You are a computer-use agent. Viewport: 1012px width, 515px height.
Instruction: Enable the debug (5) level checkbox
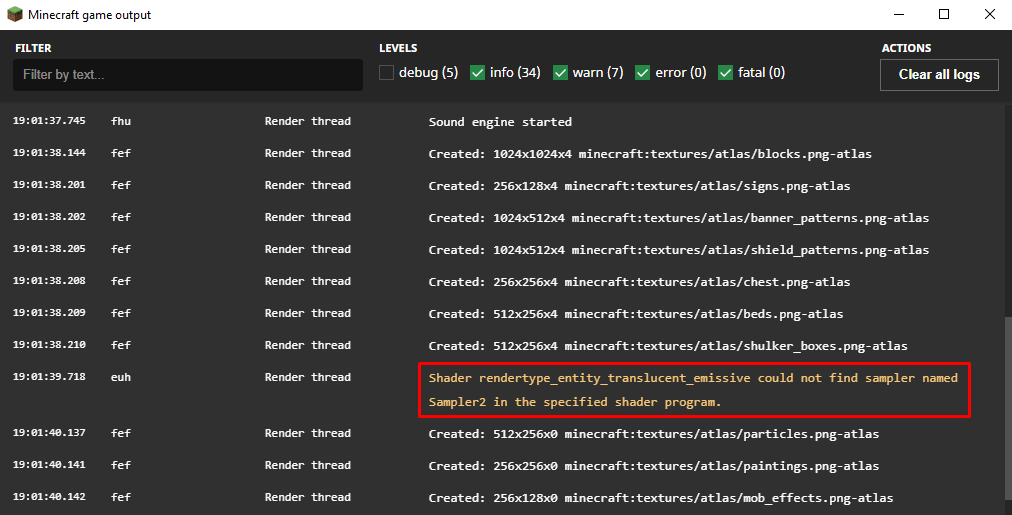pyautogui.click(x=387, y=73)
